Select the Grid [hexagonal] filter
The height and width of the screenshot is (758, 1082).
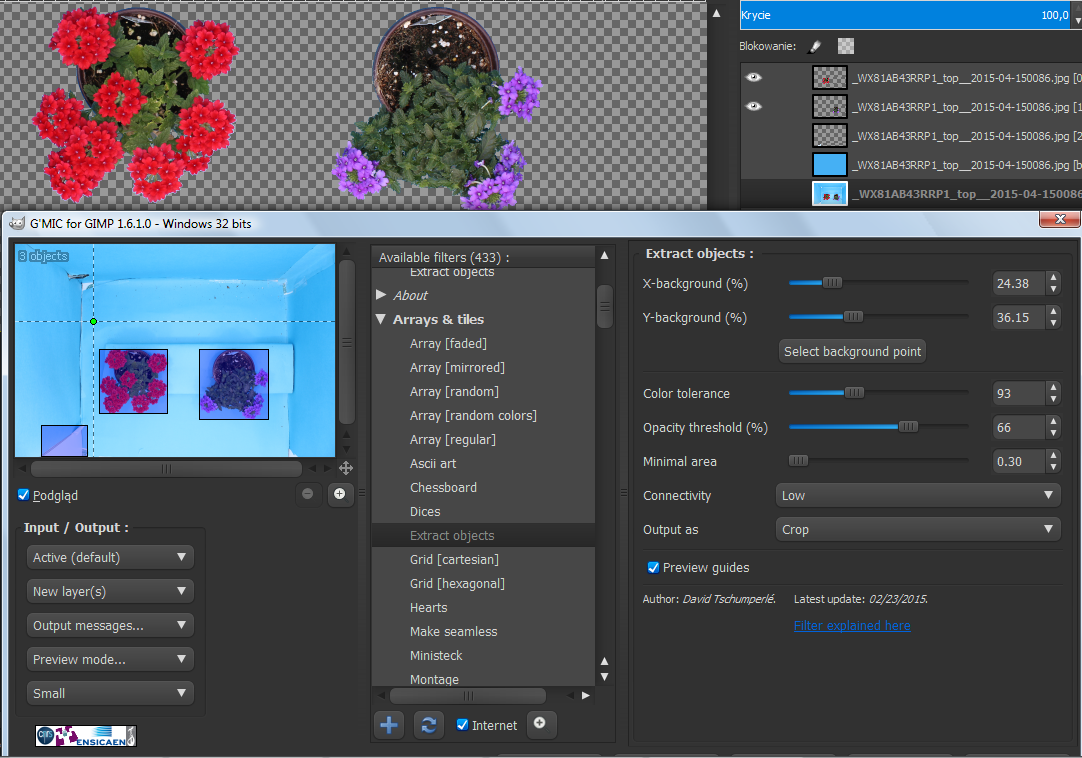(457, 583)
